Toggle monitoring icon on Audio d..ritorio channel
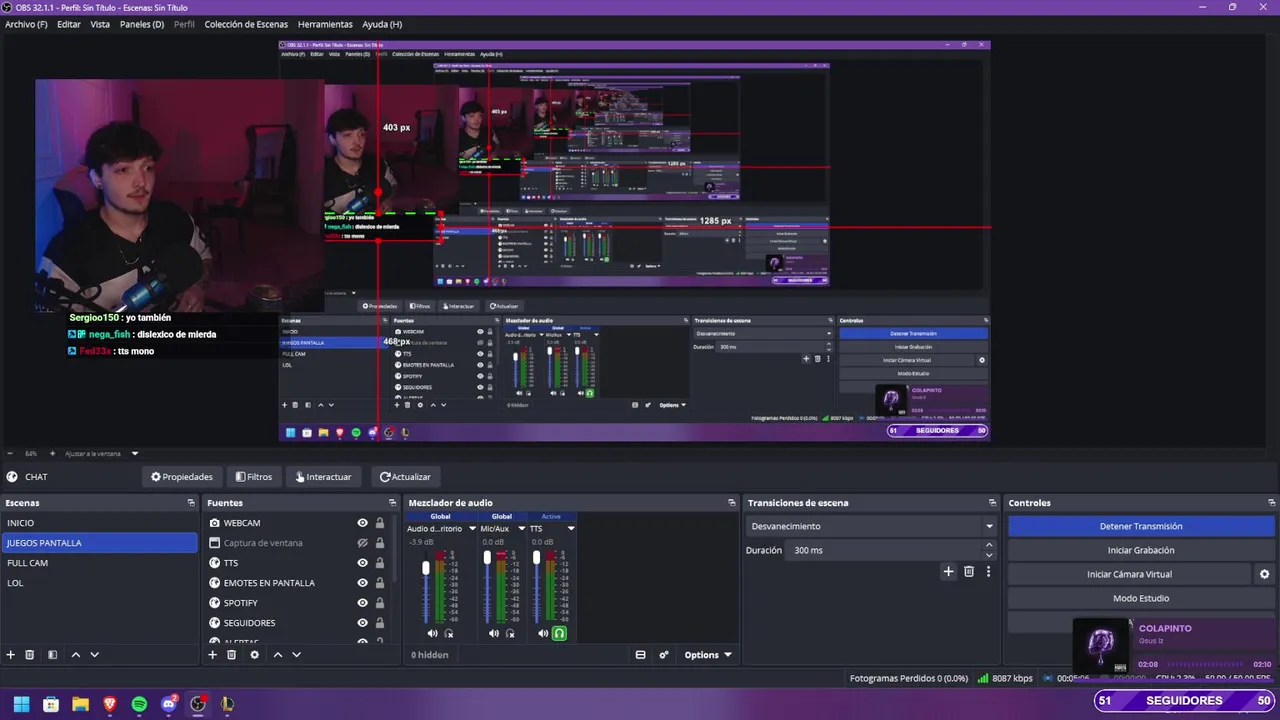Viewport: 1280px width, 720px height. (449, 633)
